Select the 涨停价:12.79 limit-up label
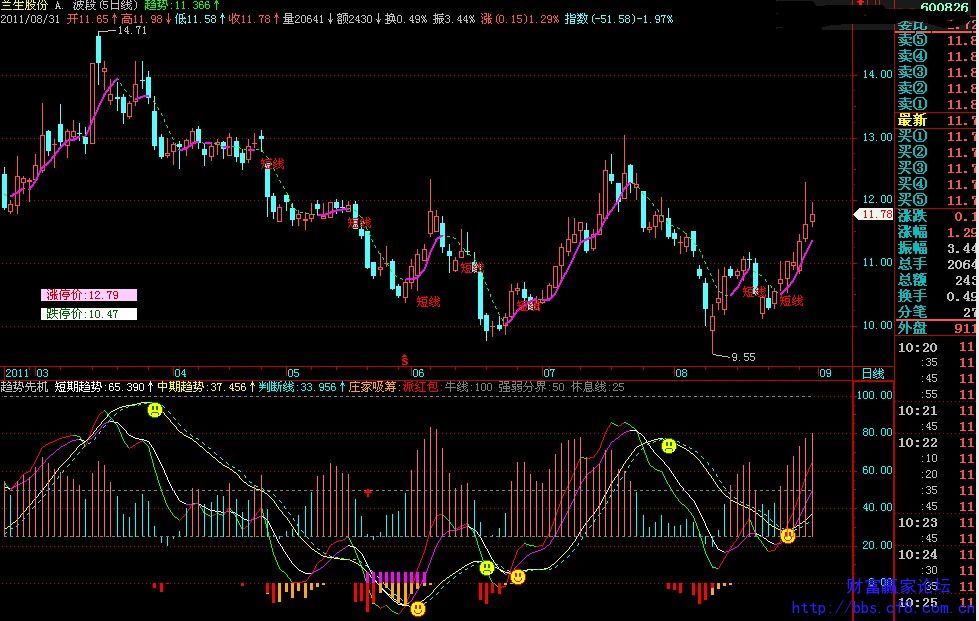The image size is (979, 621). click(89, 295)
